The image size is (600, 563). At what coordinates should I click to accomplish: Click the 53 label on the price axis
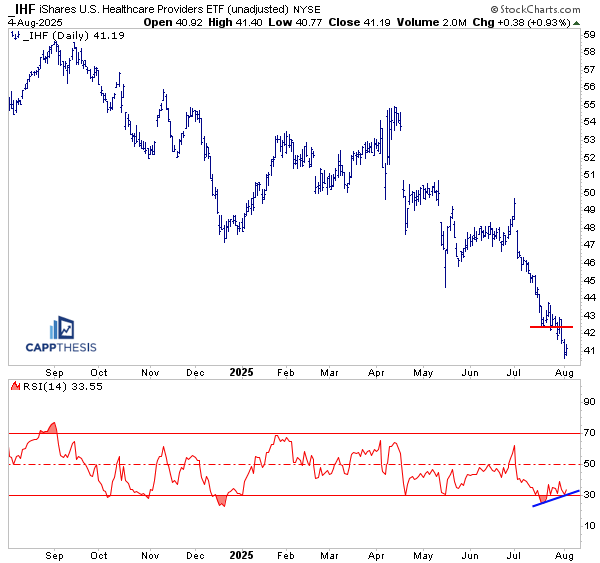click(589, 140)
